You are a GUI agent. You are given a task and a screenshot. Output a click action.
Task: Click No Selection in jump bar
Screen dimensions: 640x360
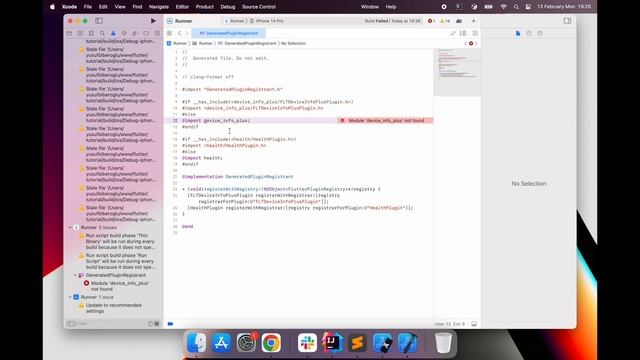tap(293, 43)
